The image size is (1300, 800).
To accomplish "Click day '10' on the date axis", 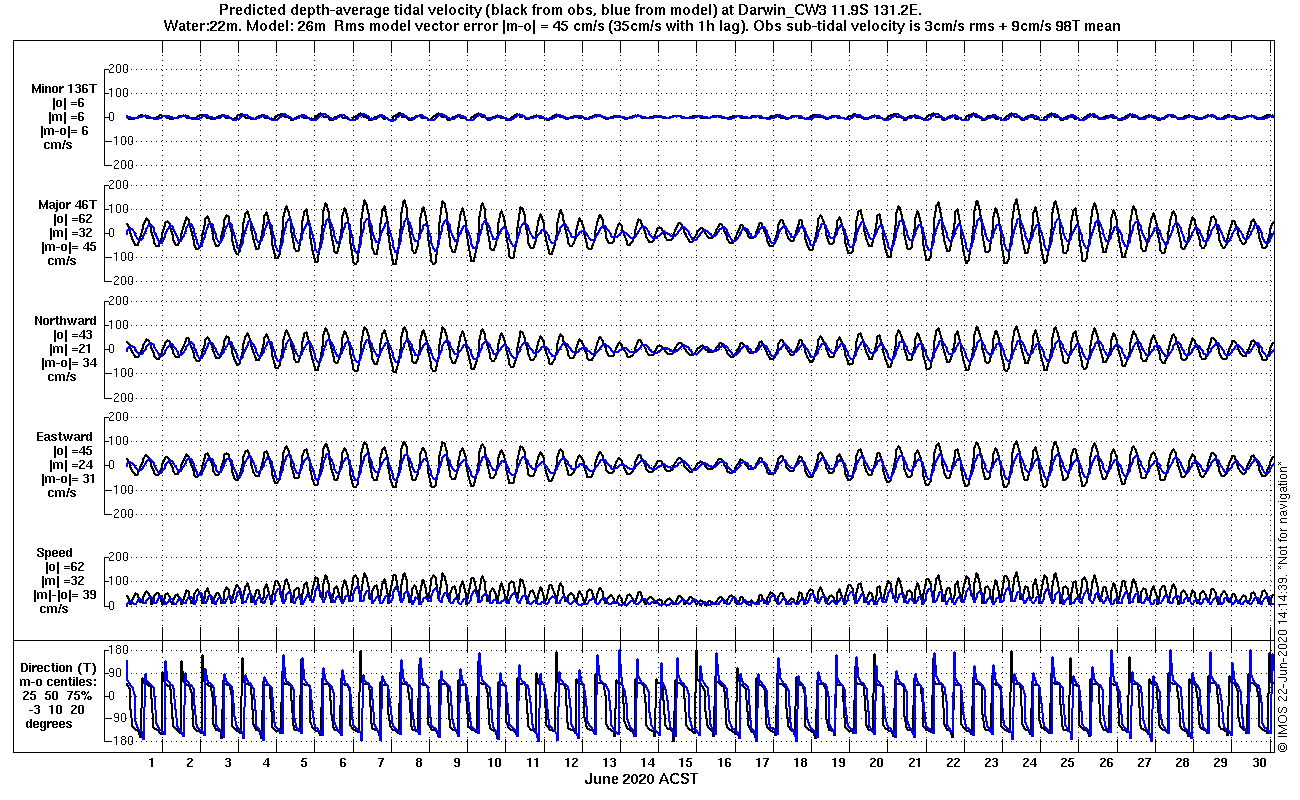I will click(x=494, y=763).
